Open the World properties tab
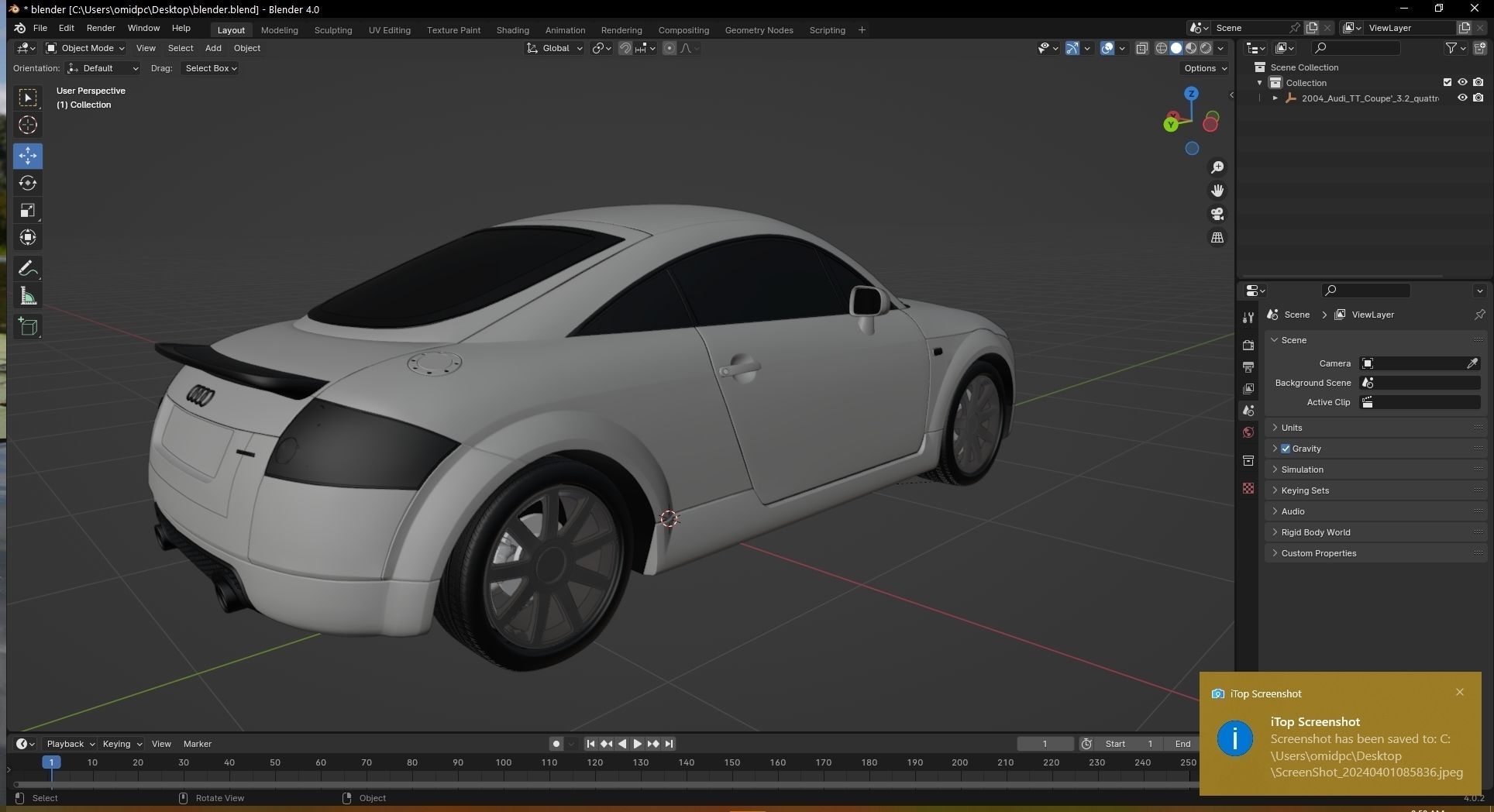 (1248, 432)
